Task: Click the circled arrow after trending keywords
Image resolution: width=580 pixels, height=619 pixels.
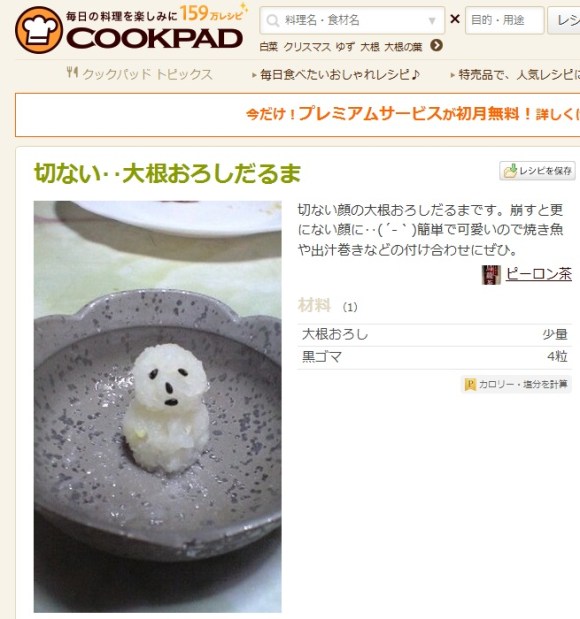Action: [x=436, y=46]
